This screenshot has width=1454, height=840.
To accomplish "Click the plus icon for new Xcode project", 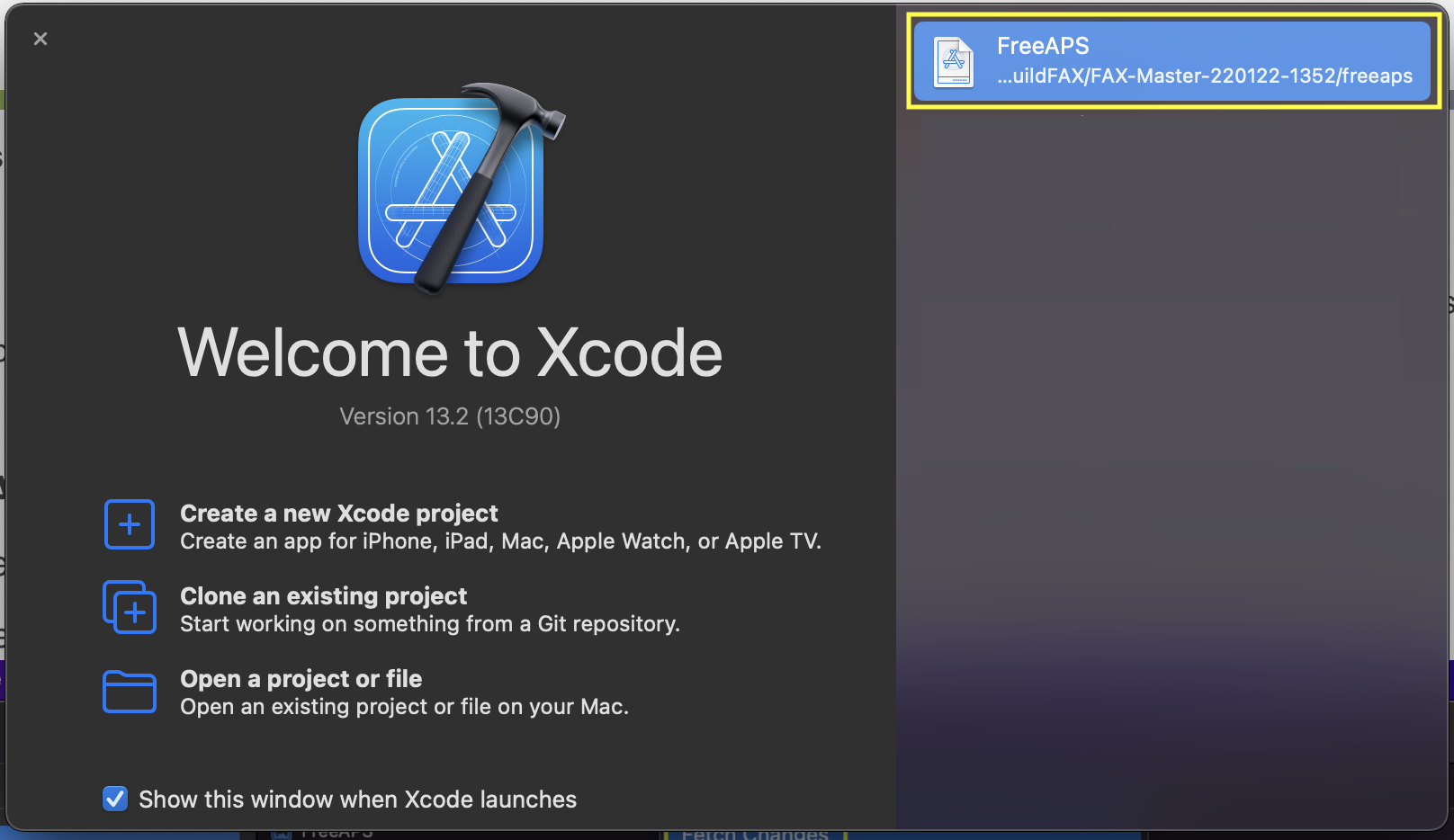I will (x=130, y=524).
